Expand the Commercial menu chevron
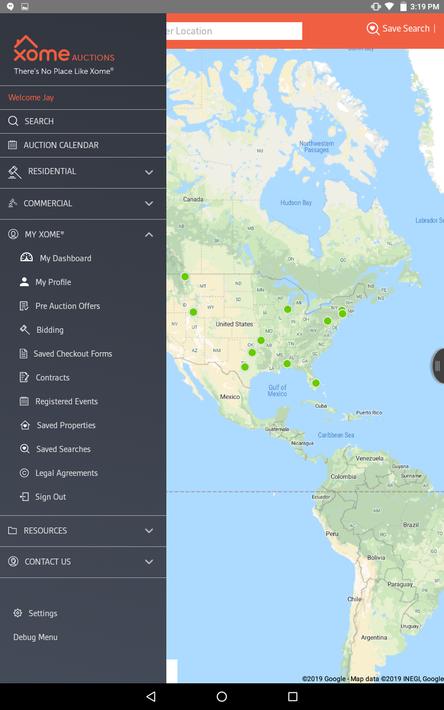Image resolution: width=444 pixels, height=710 pixels. 149,204
